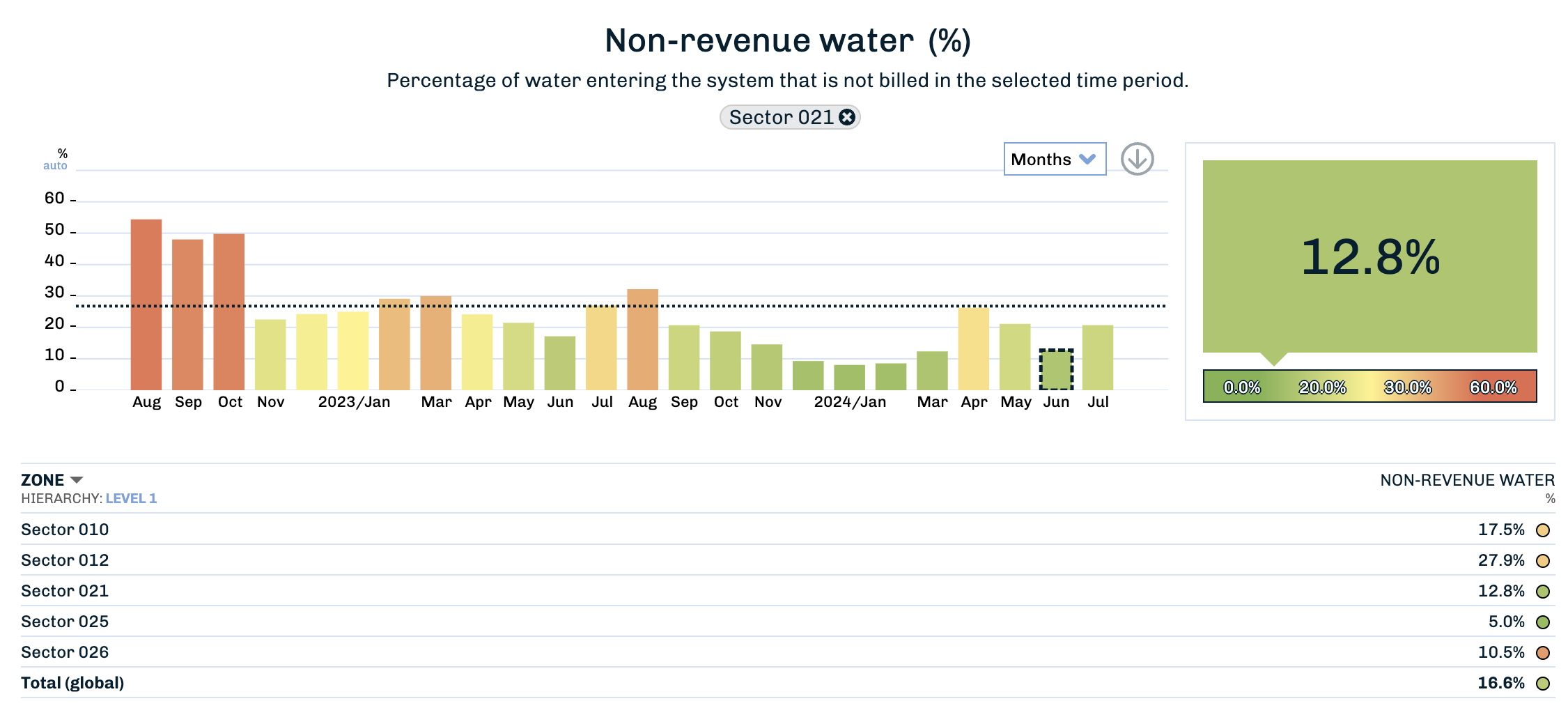This screenshot has height=724, width=1568.
Task: Click Sector 010 status color dot
Action: pyautogui.click(x=1543, y=530)
